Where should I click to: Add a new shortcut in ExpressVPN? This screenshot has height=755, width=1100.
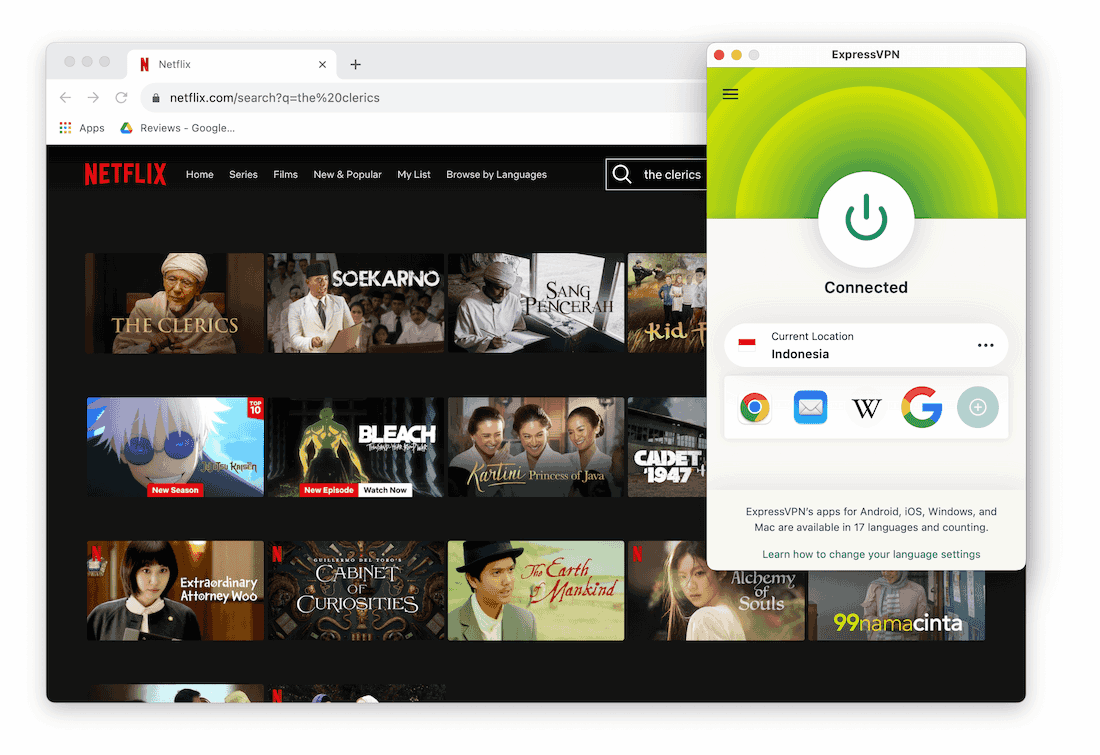click(977, 407)
